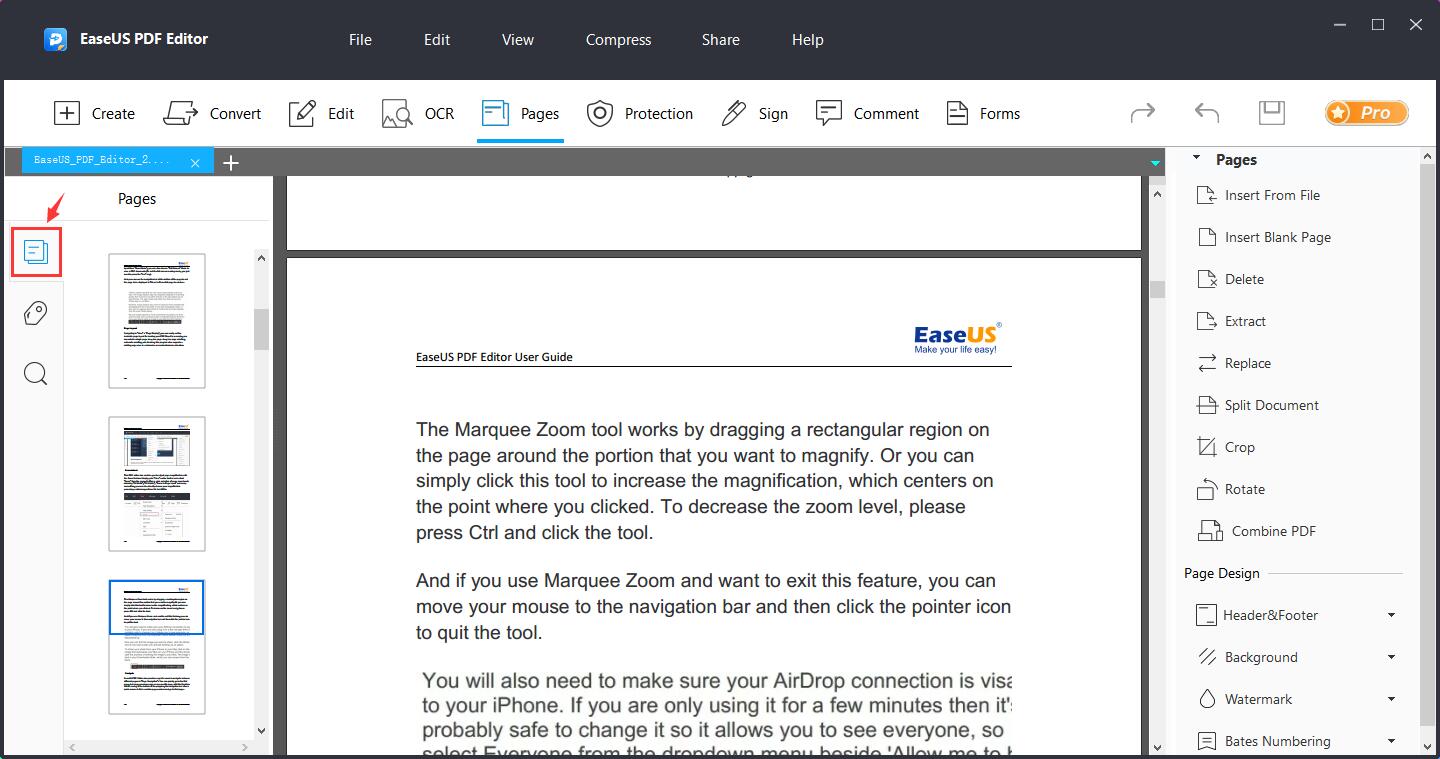Open the Forms tool
Screen dimensions: 1440x759
[x=983, y=113]
